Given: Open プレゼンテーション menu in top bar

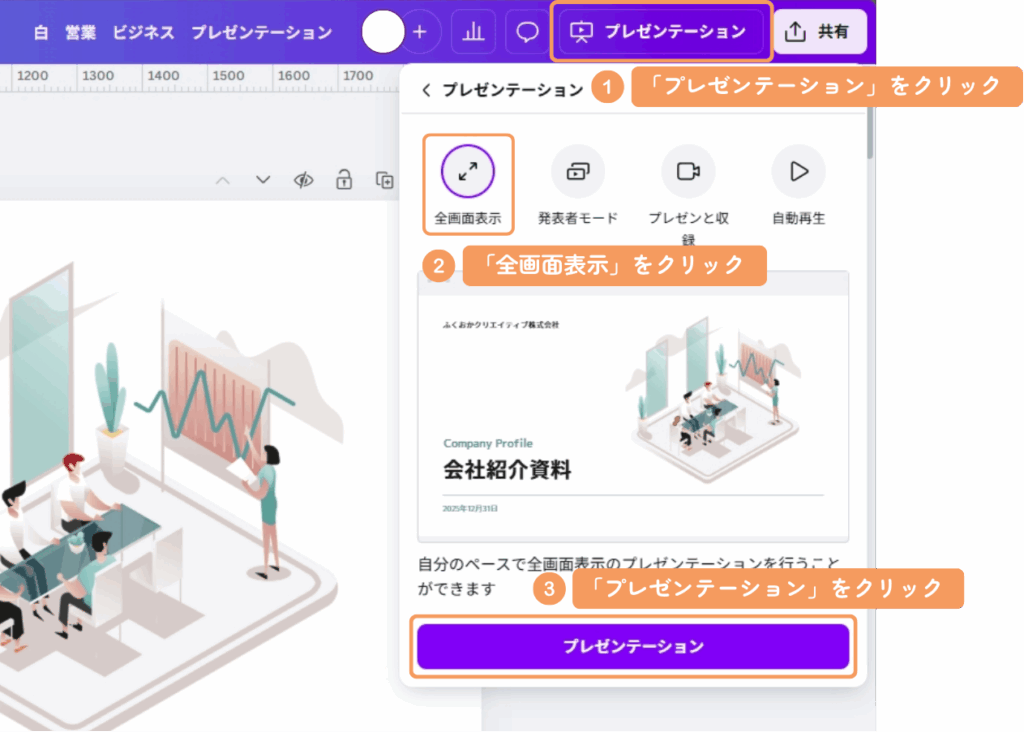Looking at the screenshot, I should tap(661, 32).
